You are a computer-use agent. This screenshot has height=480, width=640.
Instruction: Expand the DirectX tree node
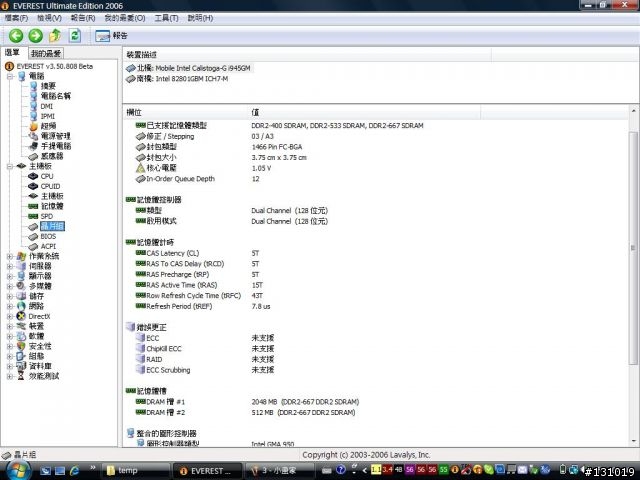point(10,316)
